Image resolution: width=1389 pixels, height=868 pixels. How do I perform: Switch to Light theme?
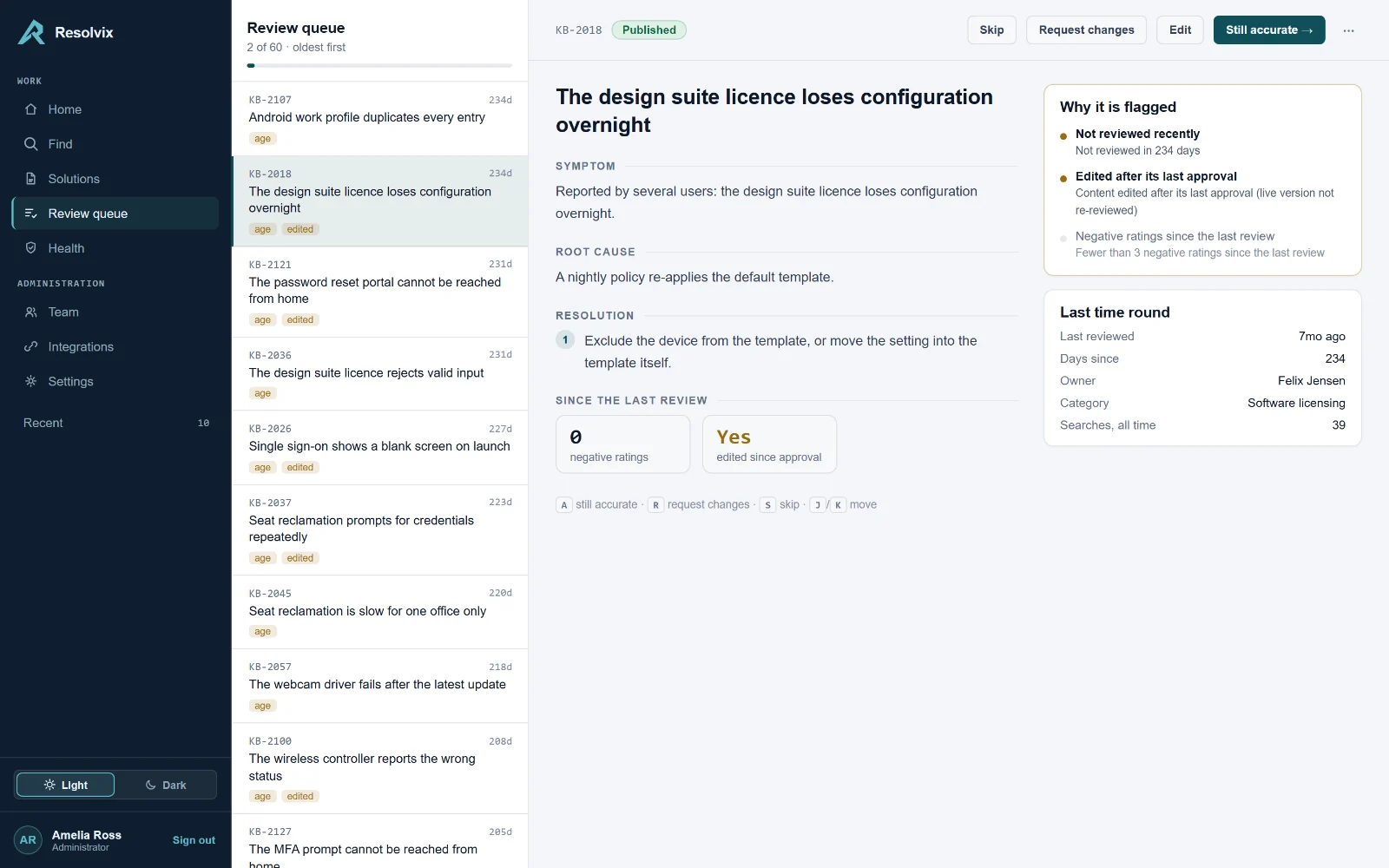(65, 785)
